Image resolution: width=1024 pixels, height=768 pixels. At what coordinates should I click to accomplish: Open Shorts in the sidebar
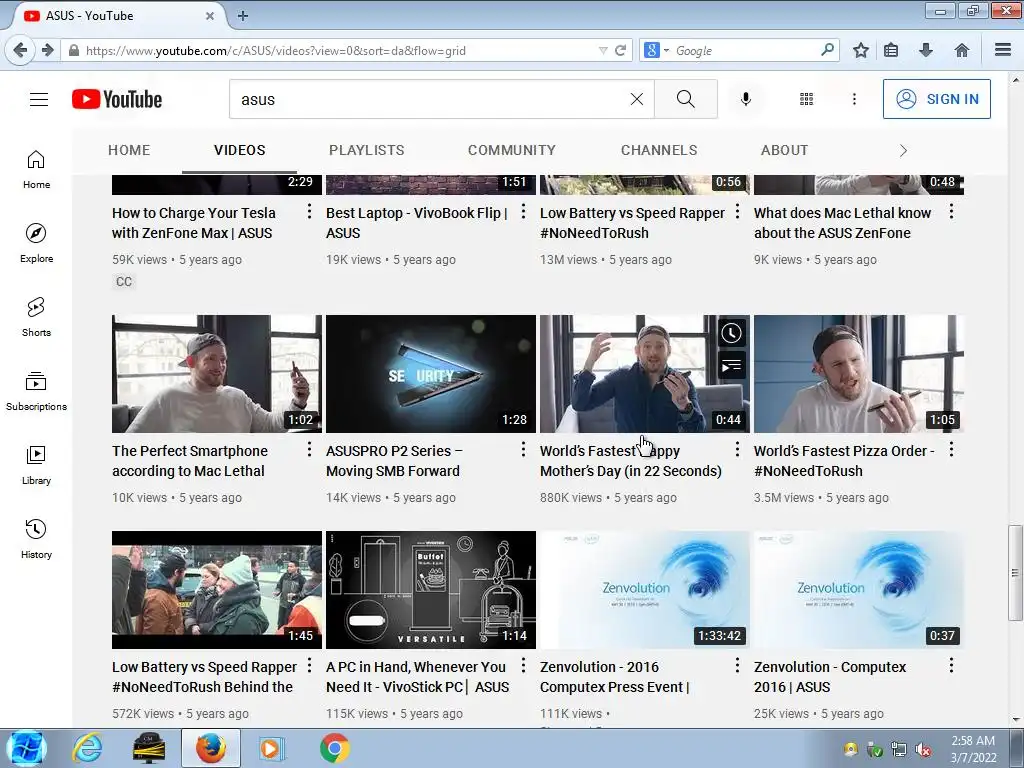[x=37, y=317]
